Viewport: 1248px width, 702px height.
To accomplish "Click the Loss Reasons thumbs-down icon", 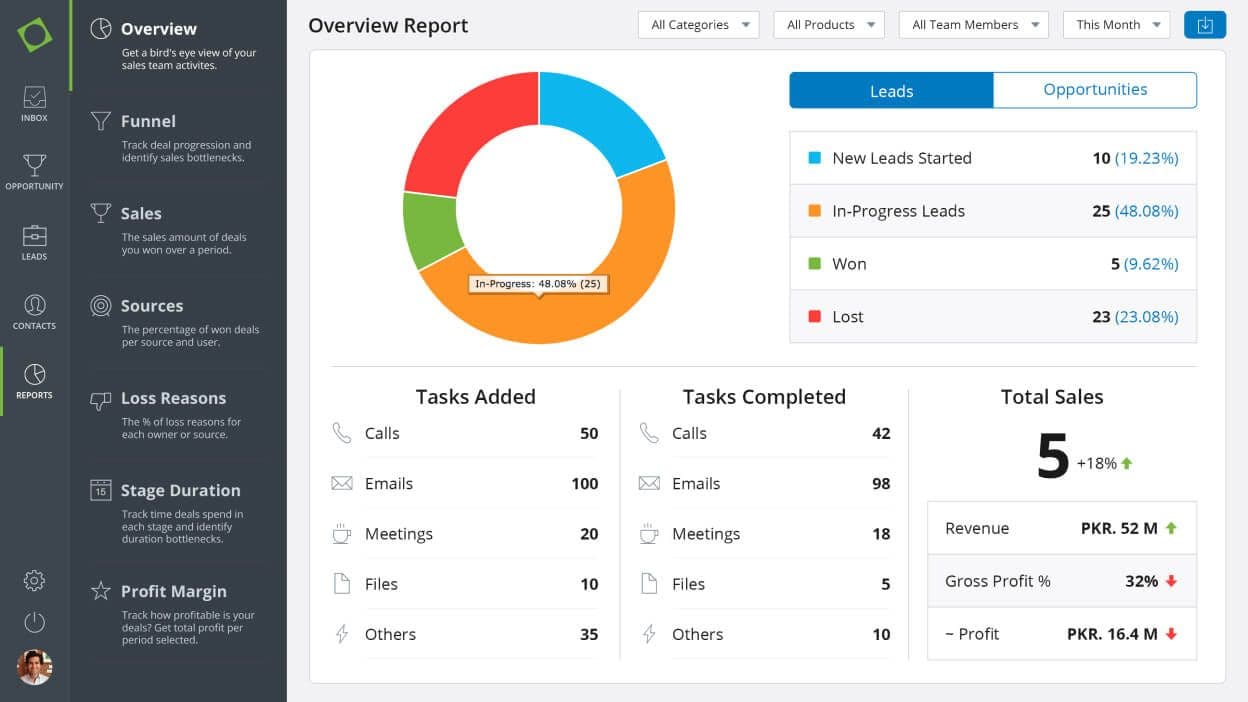I will click(x=101, y=400).
